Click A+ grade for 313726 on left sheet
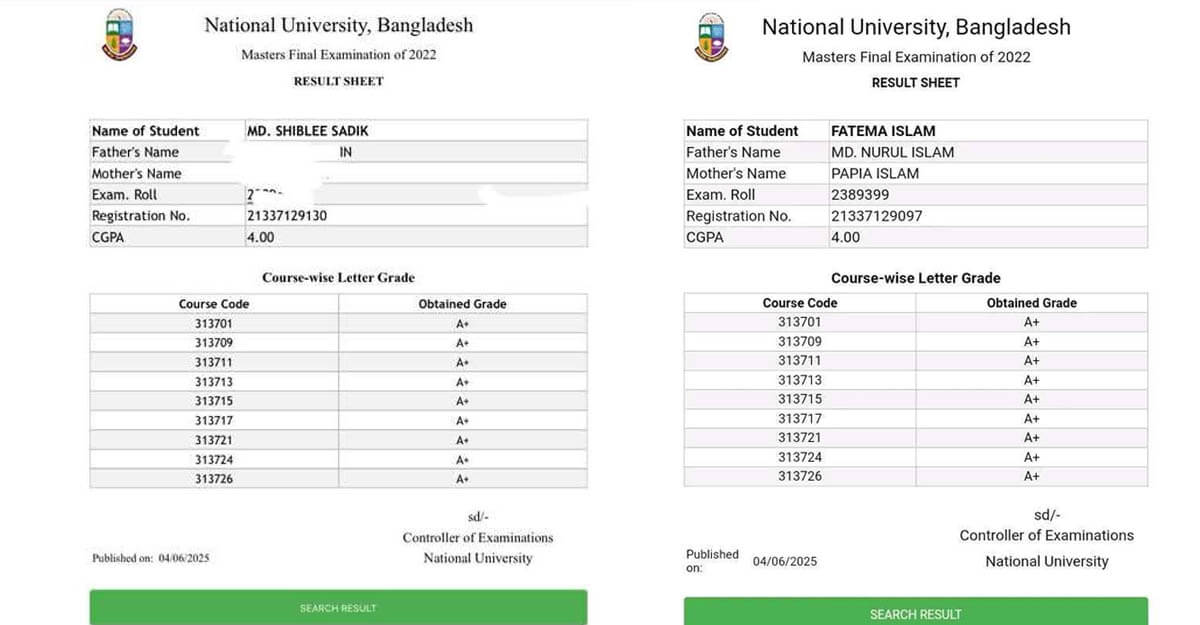The height and width of the screenshot is (625, 1200). (462, 479)
